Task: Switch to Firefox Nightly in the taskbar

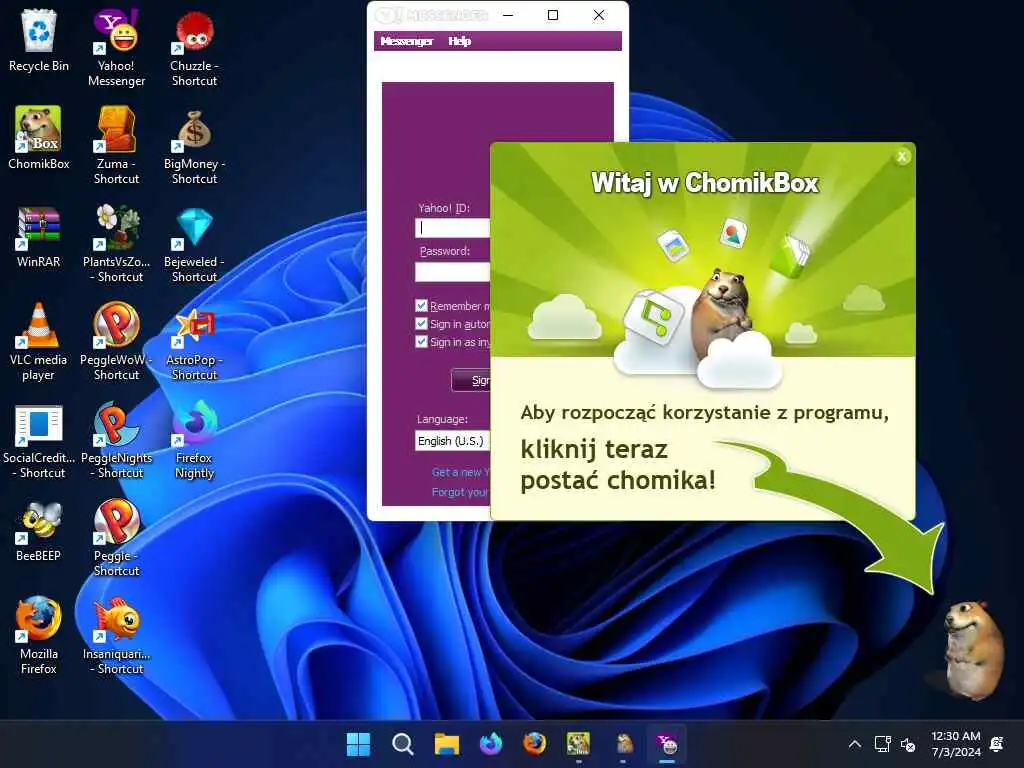Action: [490, 744]
